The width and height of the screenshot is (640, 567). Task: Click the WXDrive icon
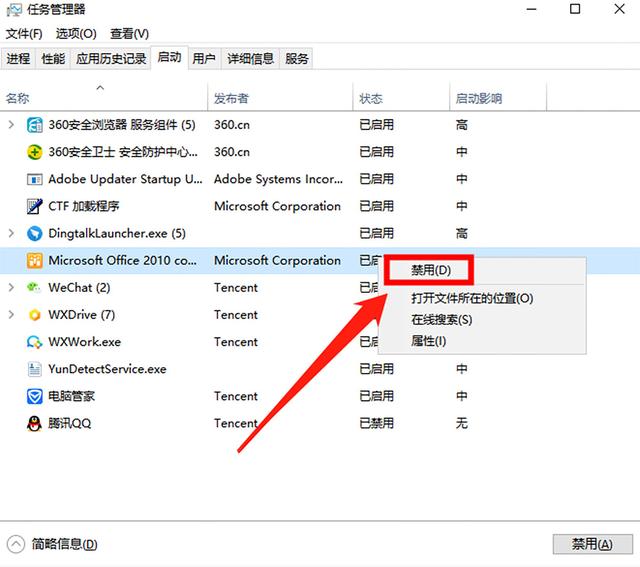coord(35,315)
